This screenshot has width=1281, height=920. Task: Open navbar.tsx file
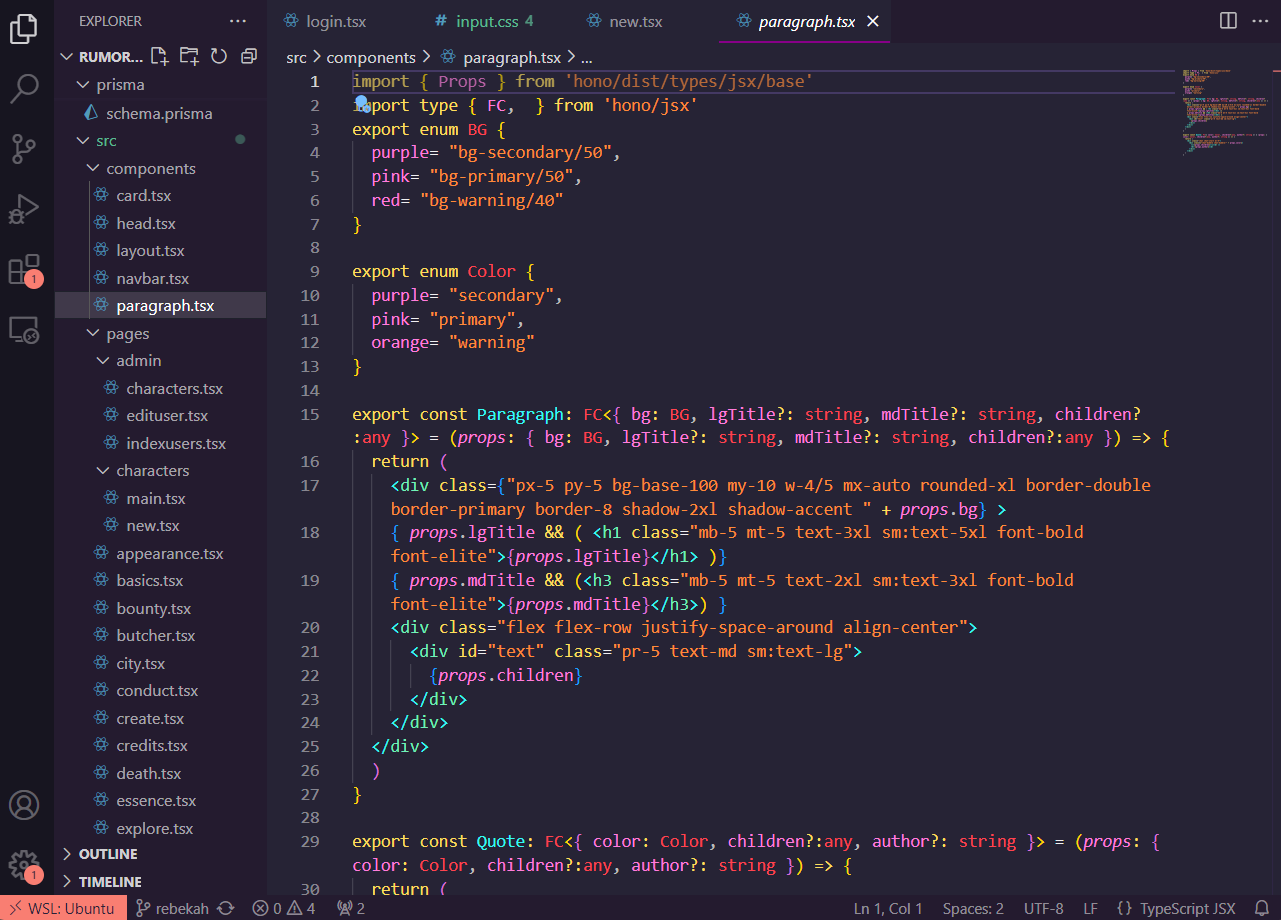coord(152,278)
